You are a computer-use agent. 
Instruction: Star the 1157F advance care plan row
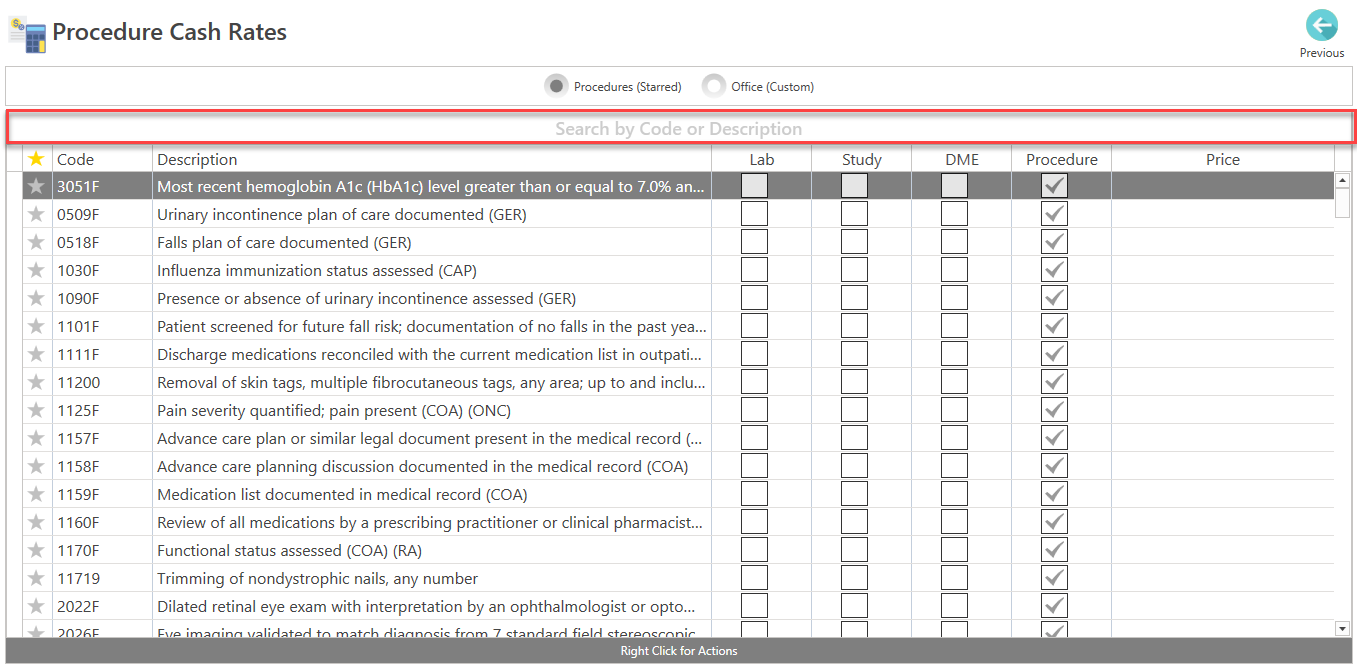[37, 438]
